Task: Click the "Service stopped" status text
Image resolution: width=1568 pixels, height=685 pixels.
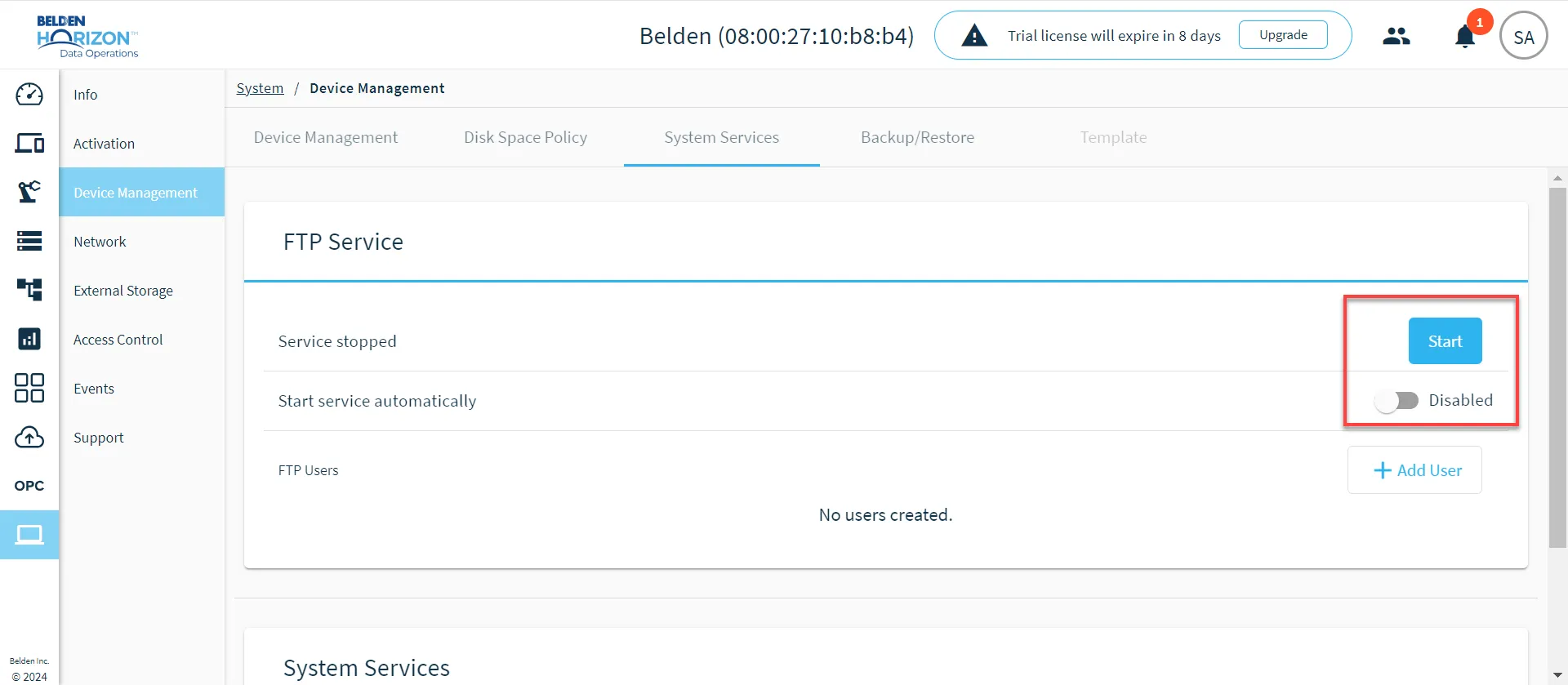Action: [x=337, y=341]
